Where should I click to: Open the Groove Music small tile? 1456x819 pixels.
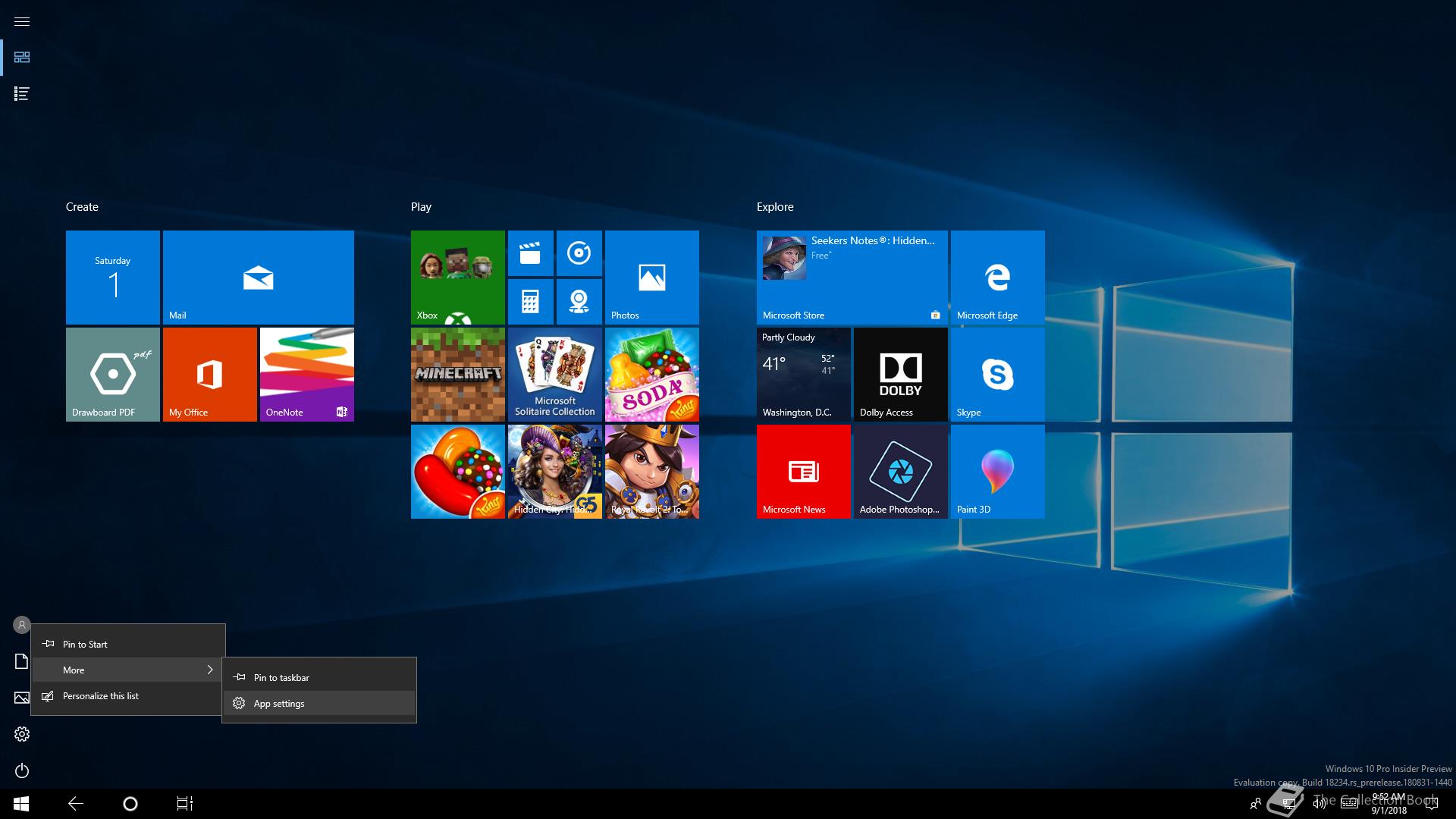pos(579,253)
